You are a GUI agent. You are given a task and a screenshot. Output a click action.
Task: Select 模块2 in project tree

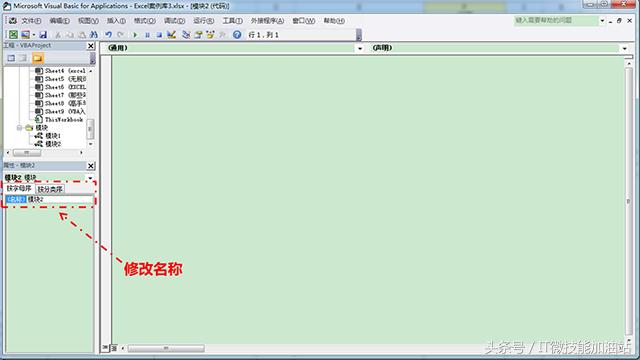[48, 144]
